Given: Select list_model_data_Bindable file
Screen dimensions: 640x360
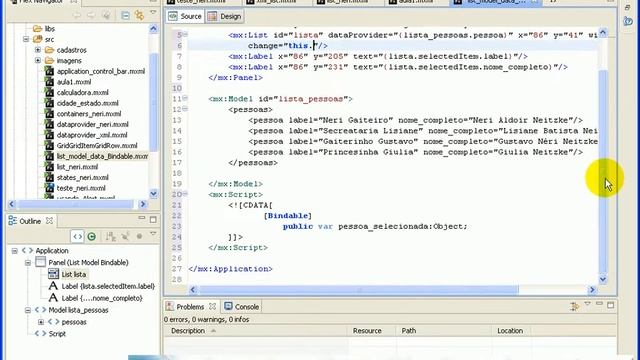Looking at the screenshot, I should pyautogui.click(x=102, y=156).
